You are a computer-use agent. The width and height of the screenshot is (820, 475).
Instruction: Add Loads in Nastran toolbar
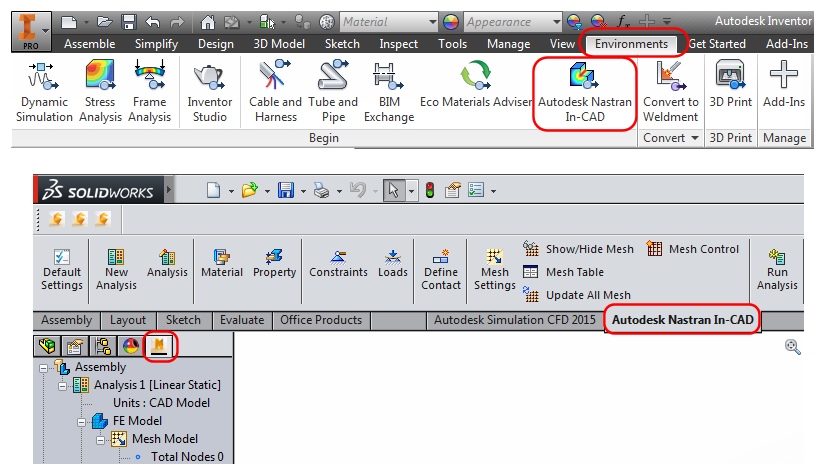tap(393, 264)
